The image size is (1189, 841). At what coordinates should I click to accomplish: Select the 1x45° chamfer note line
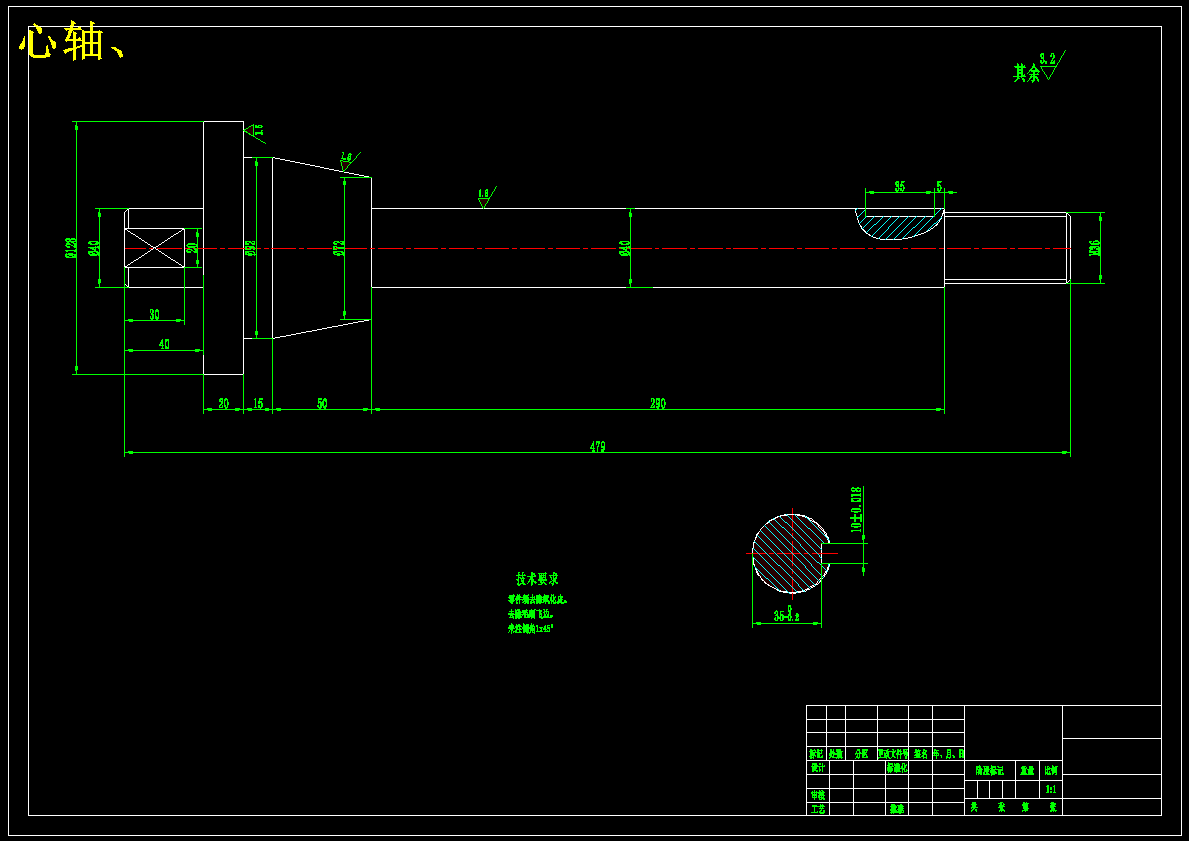click(531, 629)
